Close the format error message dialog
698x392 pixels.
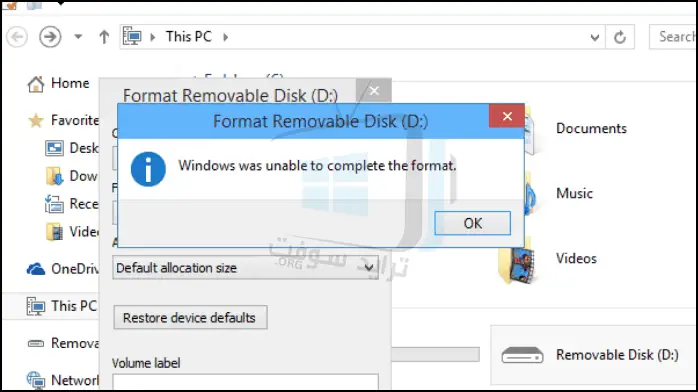click(x=507, y=116)
